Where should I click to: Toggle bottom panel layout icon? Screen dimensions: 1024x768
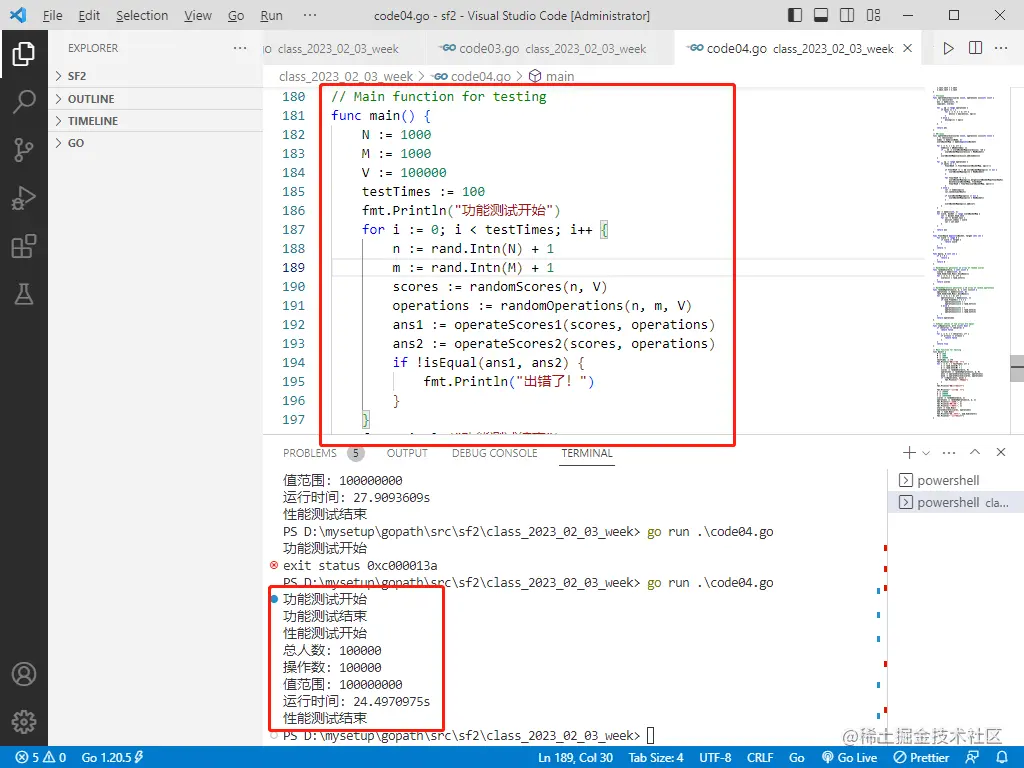tap(821, 15)
